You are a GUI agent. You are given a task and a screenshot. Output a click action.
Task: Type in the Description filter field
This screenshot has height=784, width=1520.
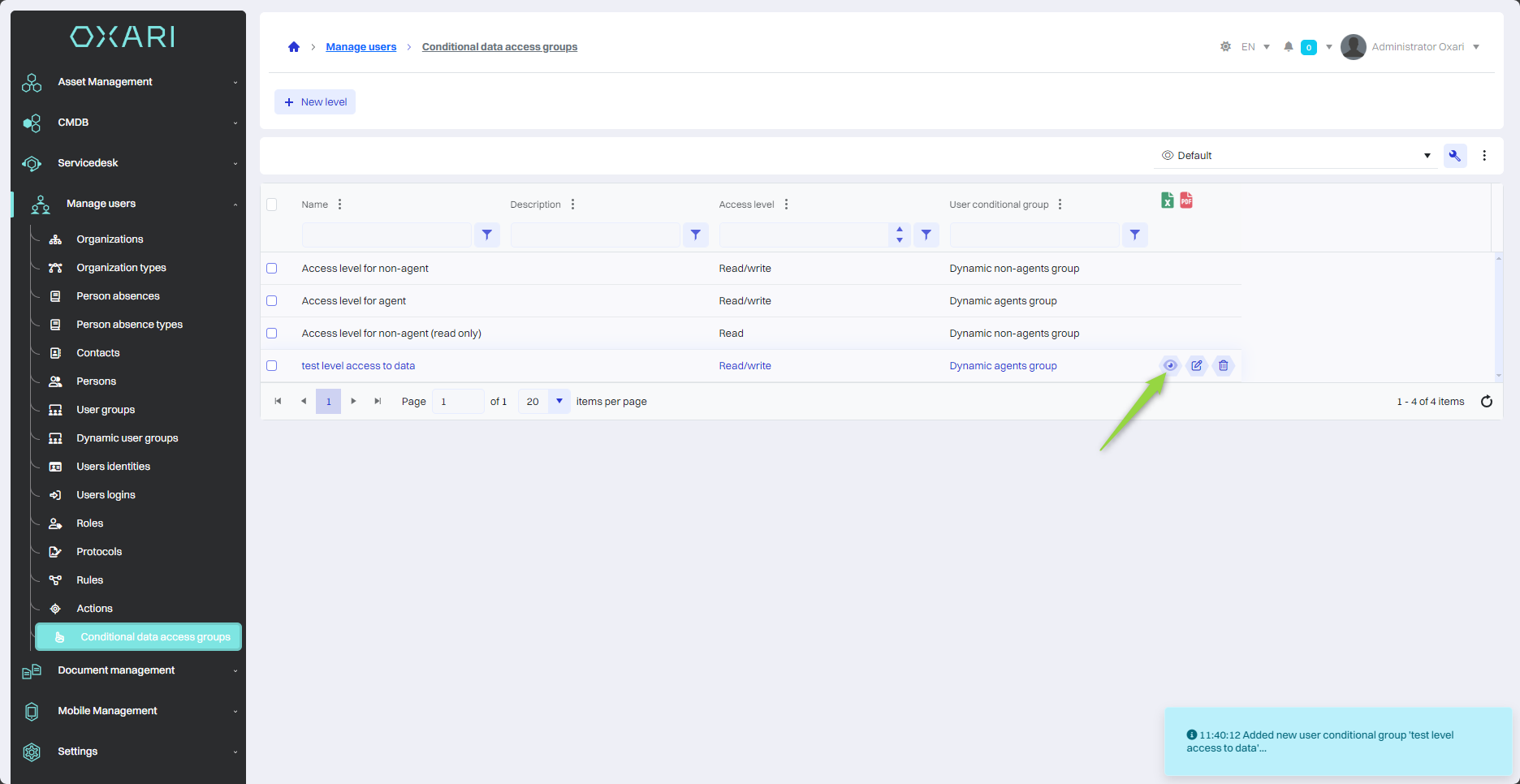click(x=595, y=235)
